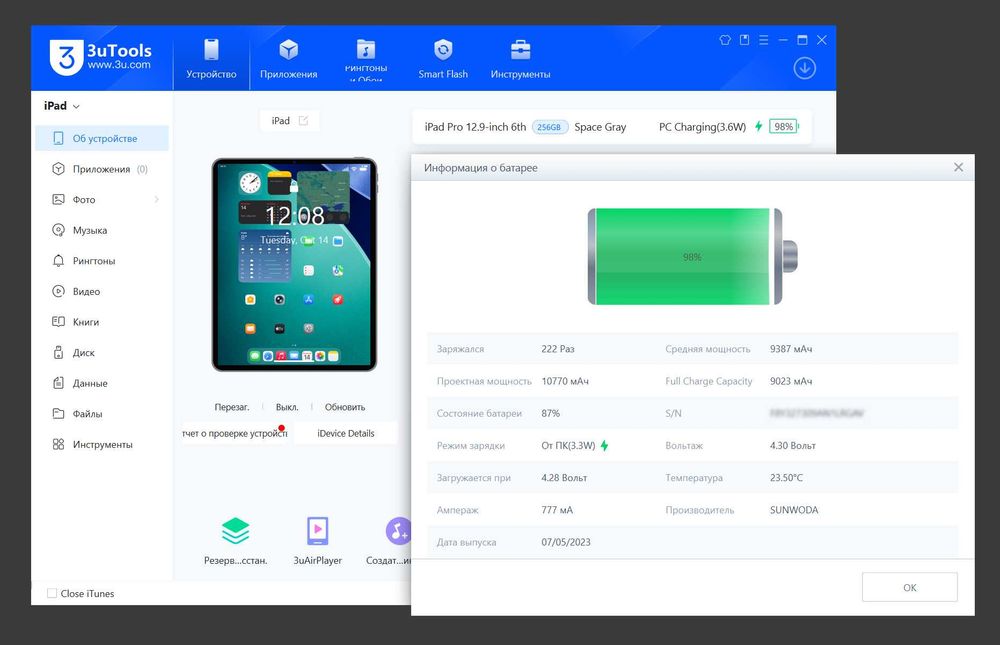
Task: Click the 4.28 Вольт value
Action: click(564, 478)
